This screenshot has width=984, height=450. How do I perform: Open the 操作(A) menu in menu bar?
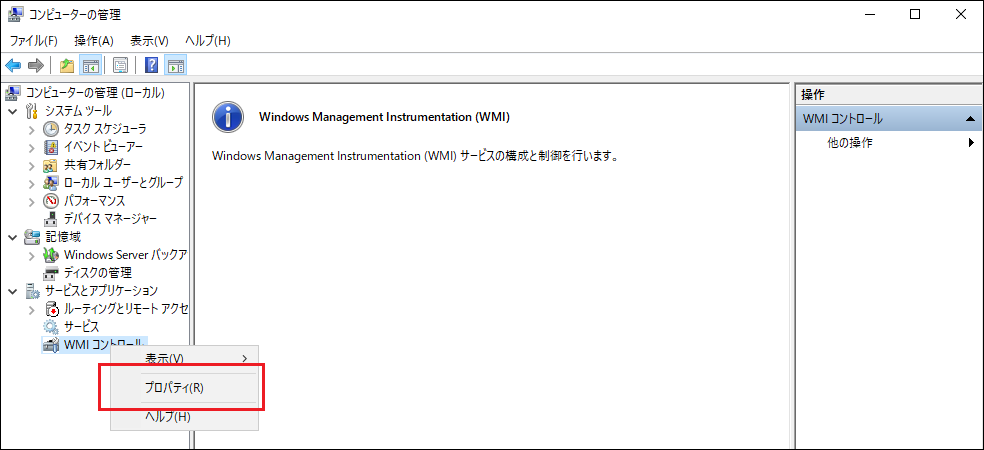pos(93,40)
